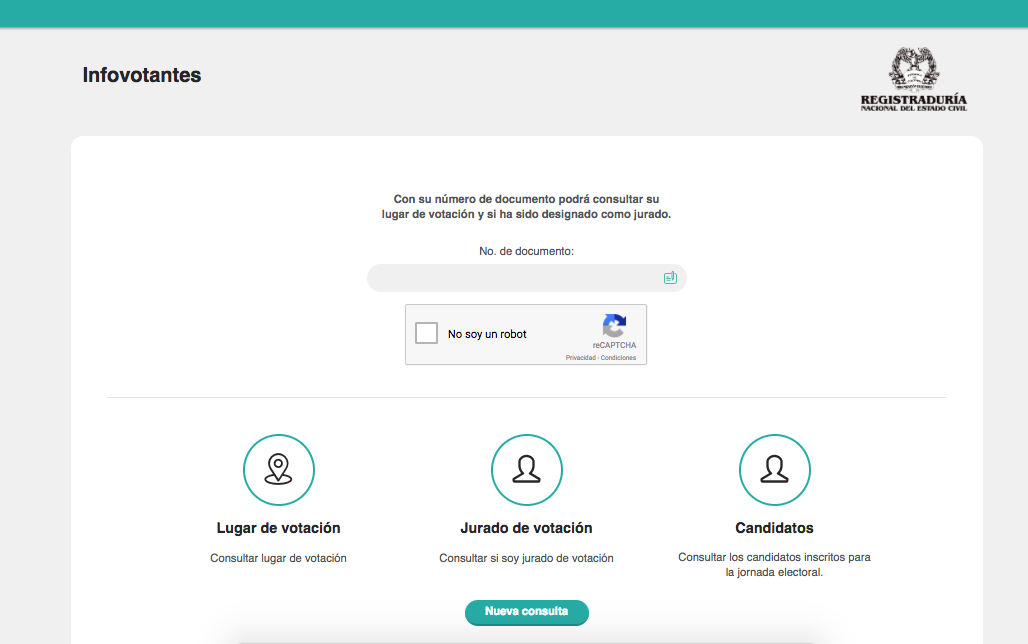Open the reCAPTCHA Condiciones link
Screen dimensions: 1028x644
618,357
